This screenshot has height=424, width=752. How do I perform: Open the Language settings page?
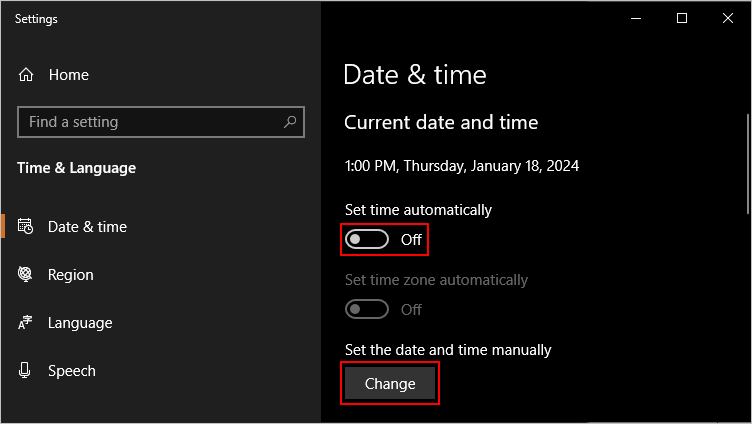tap(80, 323)
